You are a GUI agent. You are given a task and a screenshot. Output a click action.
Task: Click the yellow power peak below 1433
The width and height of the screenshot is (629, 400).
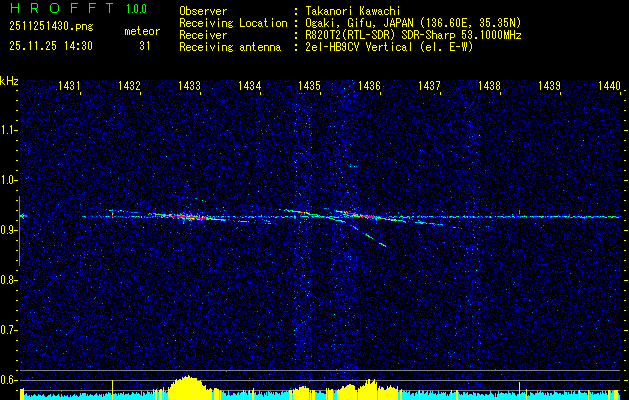pyautogui.click(x=187, y=385)
